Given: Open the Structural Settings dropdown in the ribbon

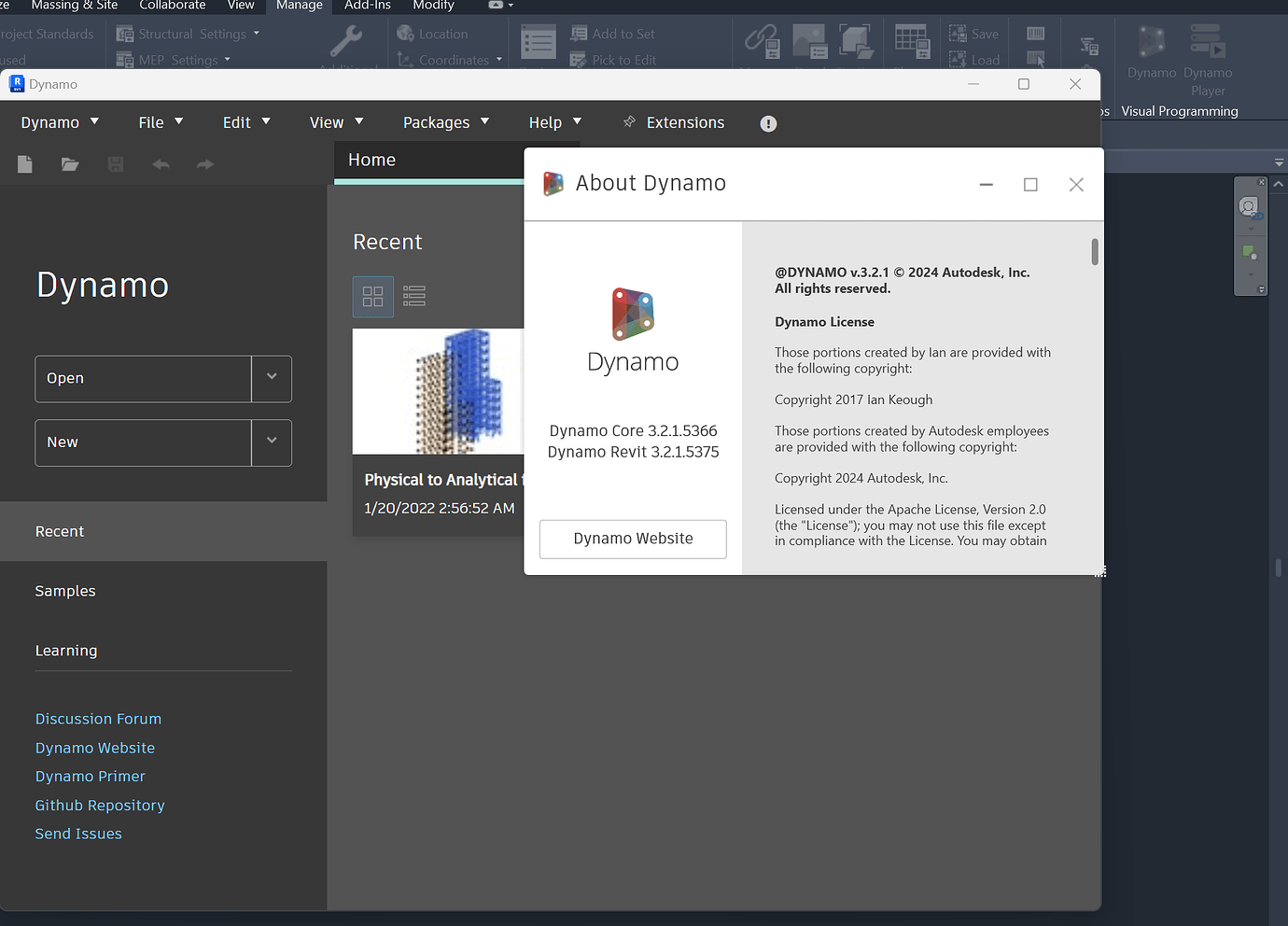Looking at the screenshot, I should pos(255,34).
